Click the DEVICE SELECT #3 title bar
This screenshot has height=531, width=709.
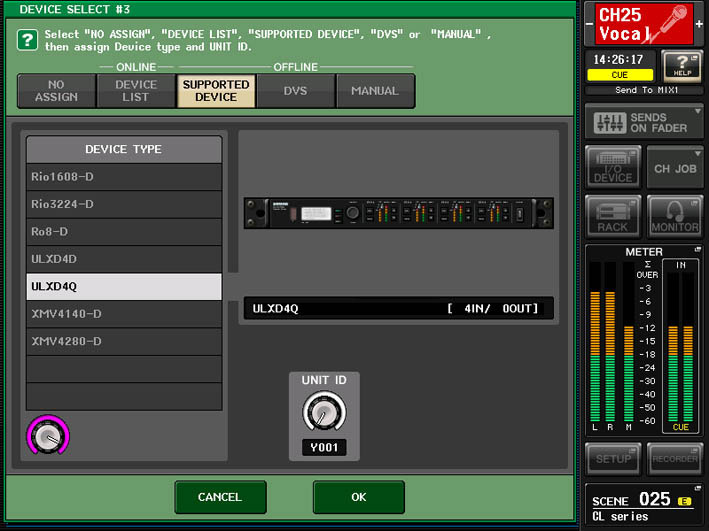[289, 9]
